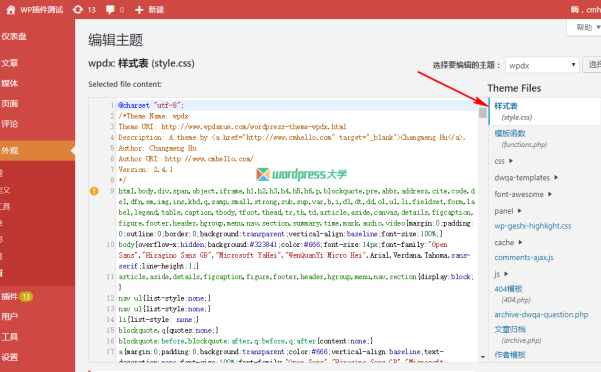Open archive-dwqa-question.php file
Image resolution: width=601 pixels, height=372 pixels.
pyautogui.click(x=541, y=315)
